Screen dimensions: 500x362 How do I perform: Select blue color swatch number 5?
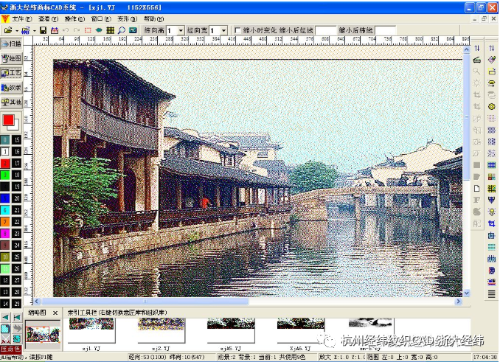[5, 198]
